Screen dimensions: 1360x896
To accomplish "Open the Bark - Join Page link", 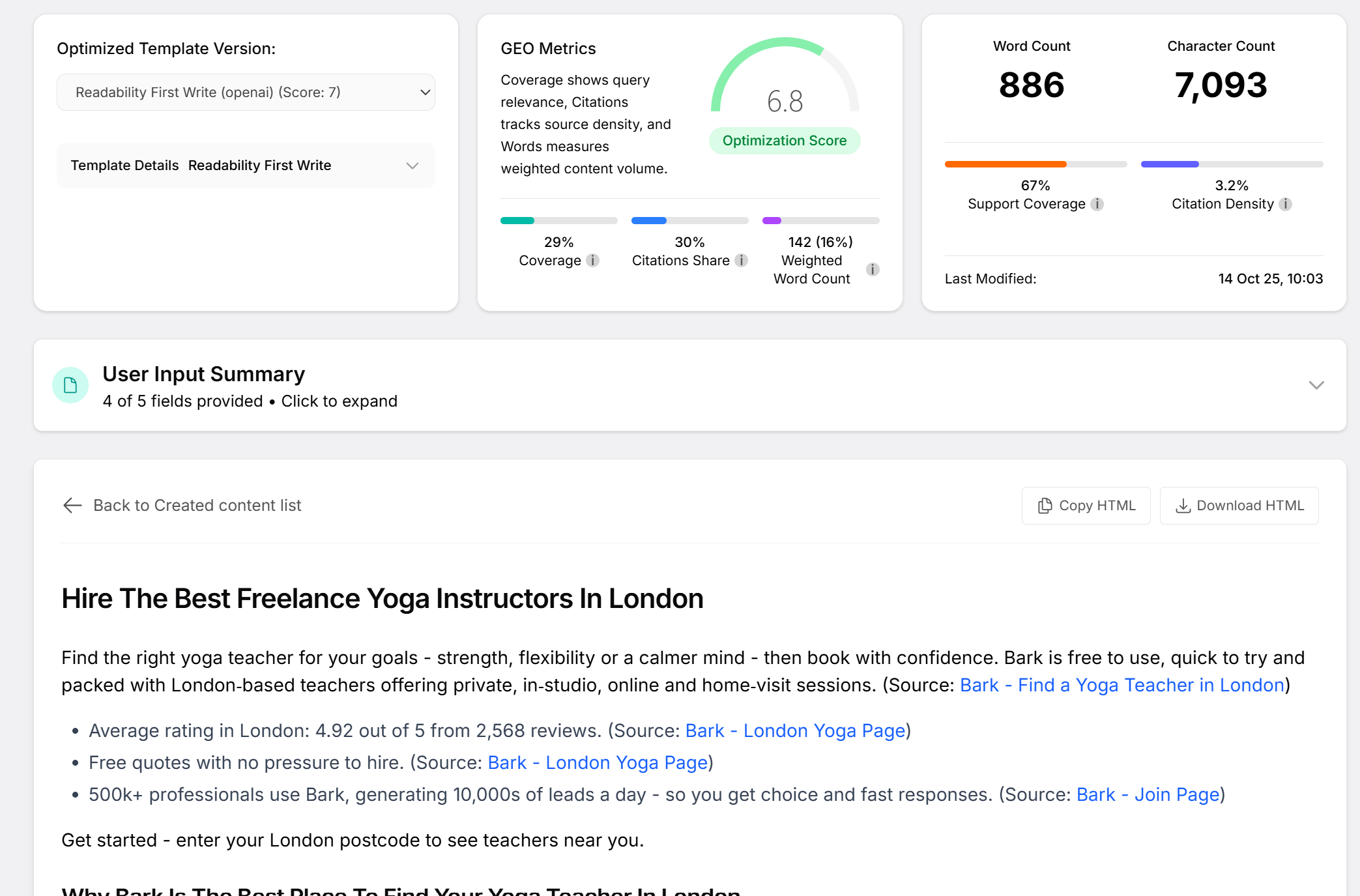I will (x=1148, y=794).
